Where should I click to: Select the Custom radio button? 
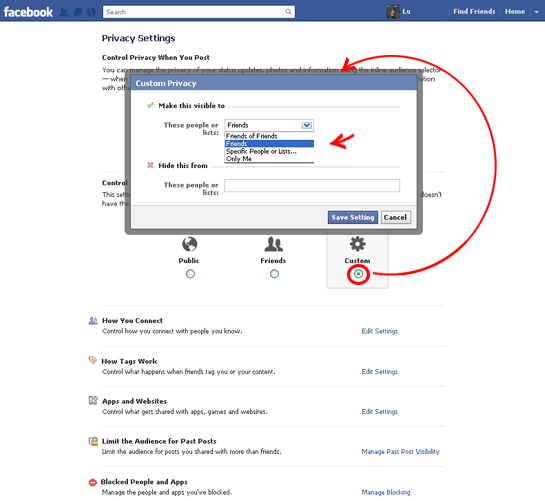point(358,274)
